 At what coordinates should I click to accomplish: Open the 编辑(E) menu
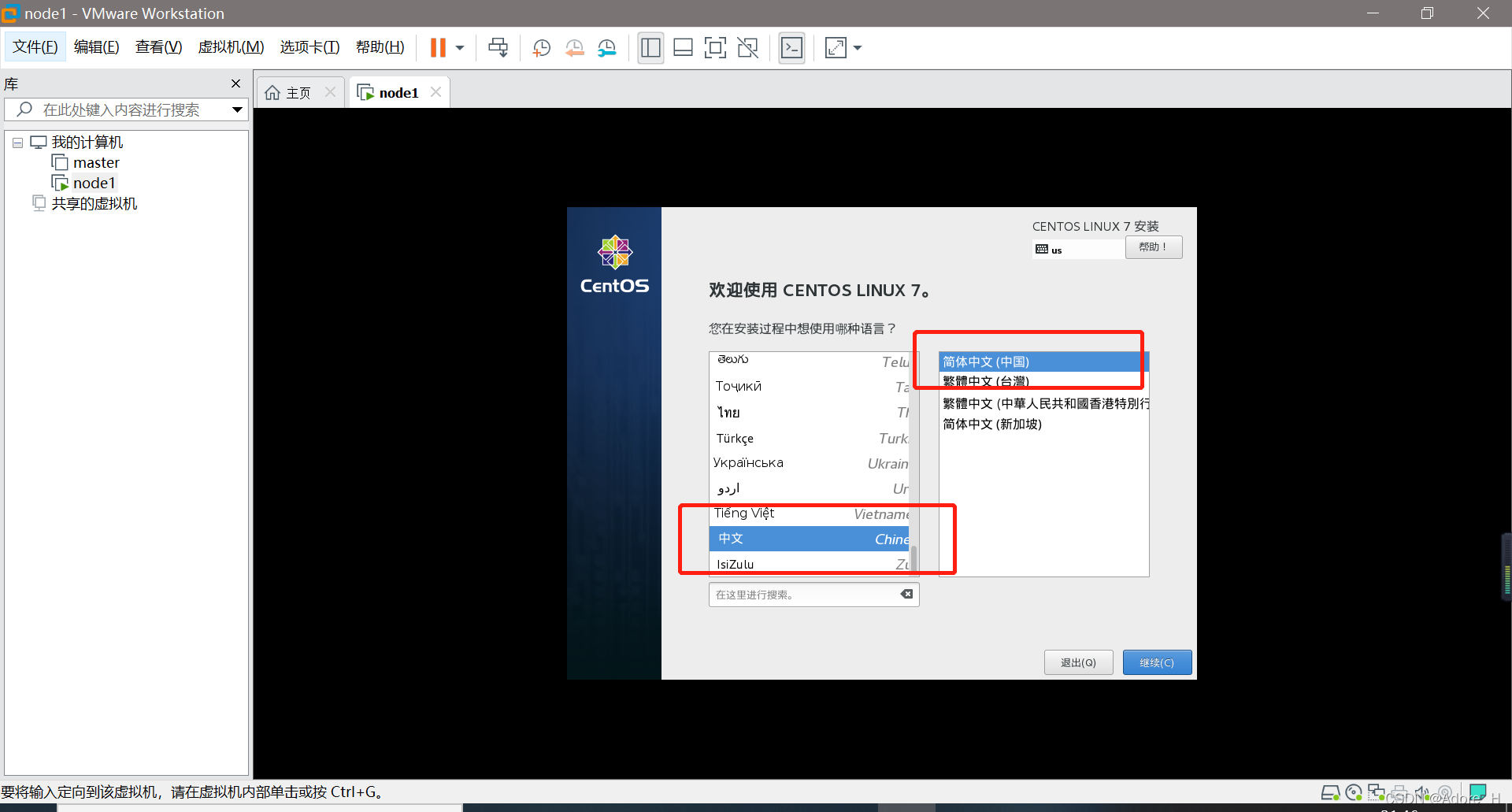click(97, 47)
